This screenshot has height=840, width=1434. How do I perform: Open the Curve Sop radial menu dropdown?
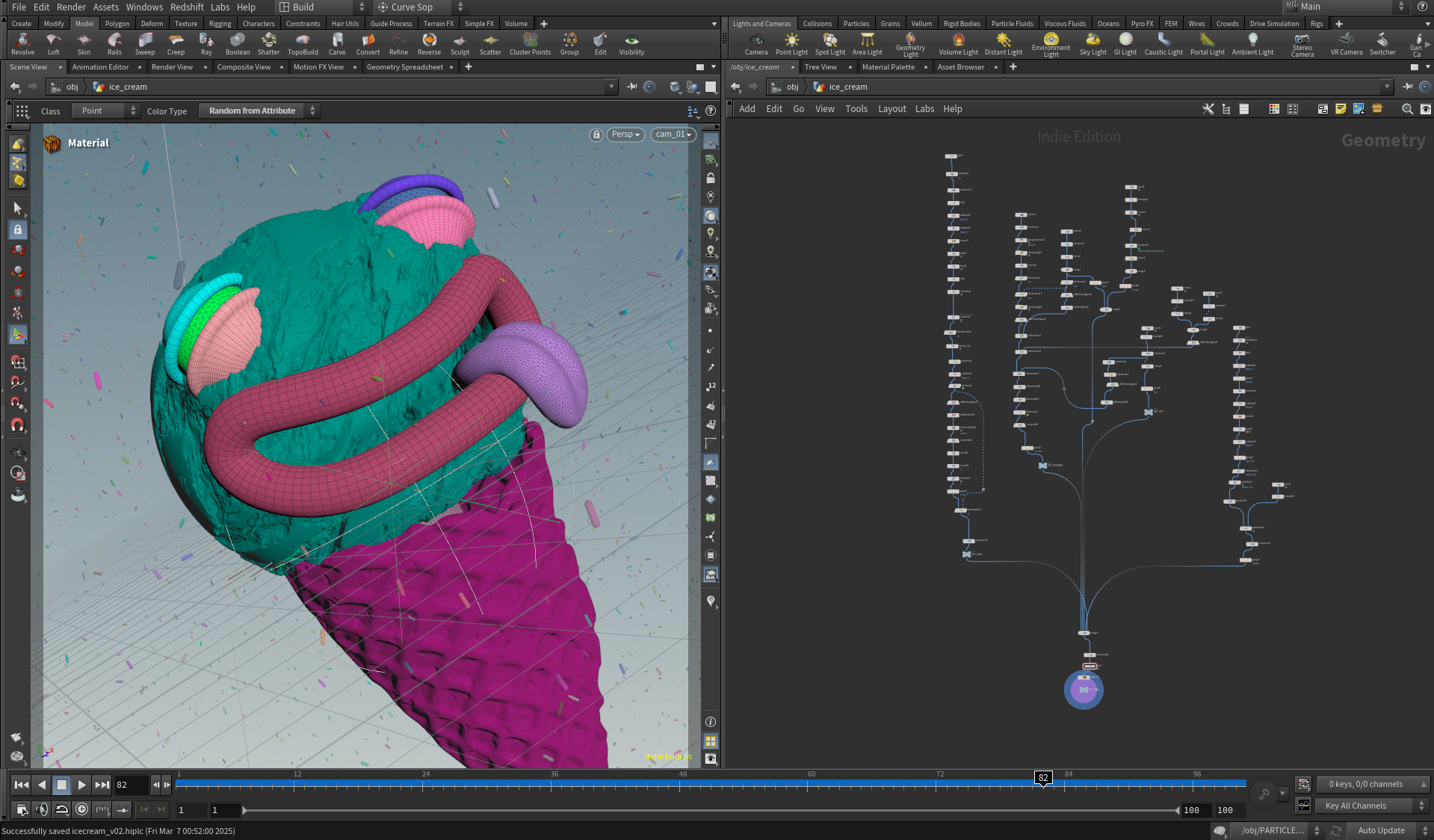[419, 7]
